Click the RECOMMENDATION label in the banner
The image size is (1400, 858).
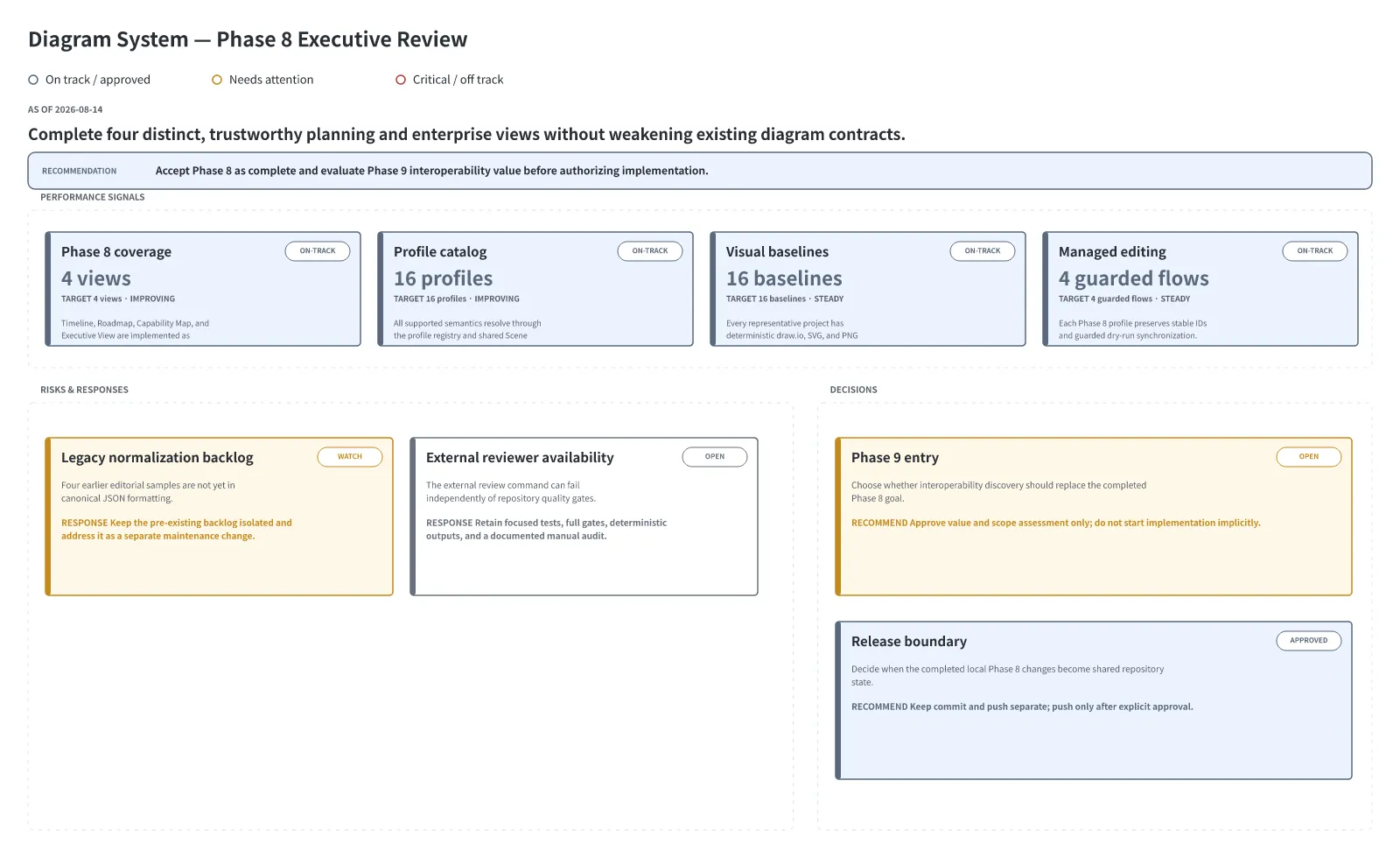click(79, 172)
